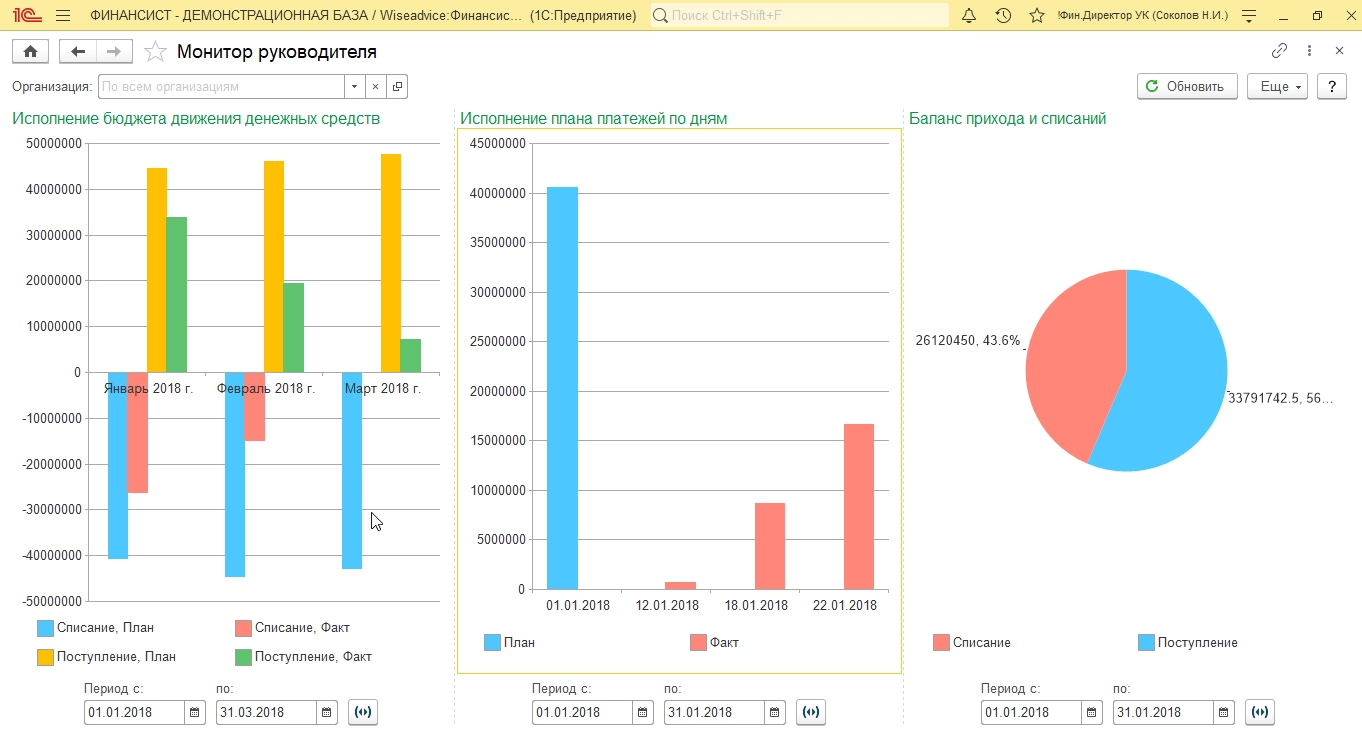Open calendar for payments chart start date

click(x=643, y=713)
